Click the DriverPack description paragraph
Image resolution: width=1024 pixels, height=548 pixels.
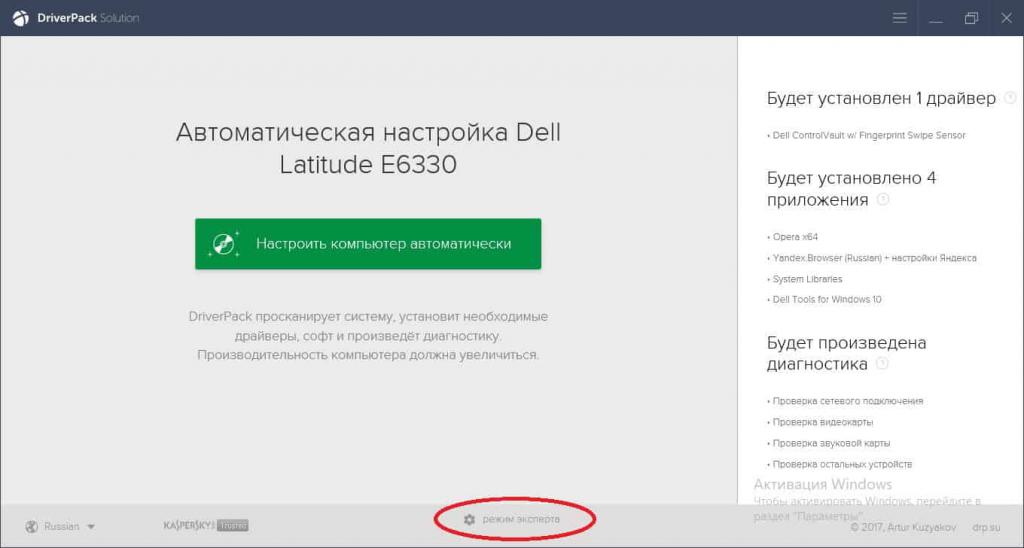368,336
